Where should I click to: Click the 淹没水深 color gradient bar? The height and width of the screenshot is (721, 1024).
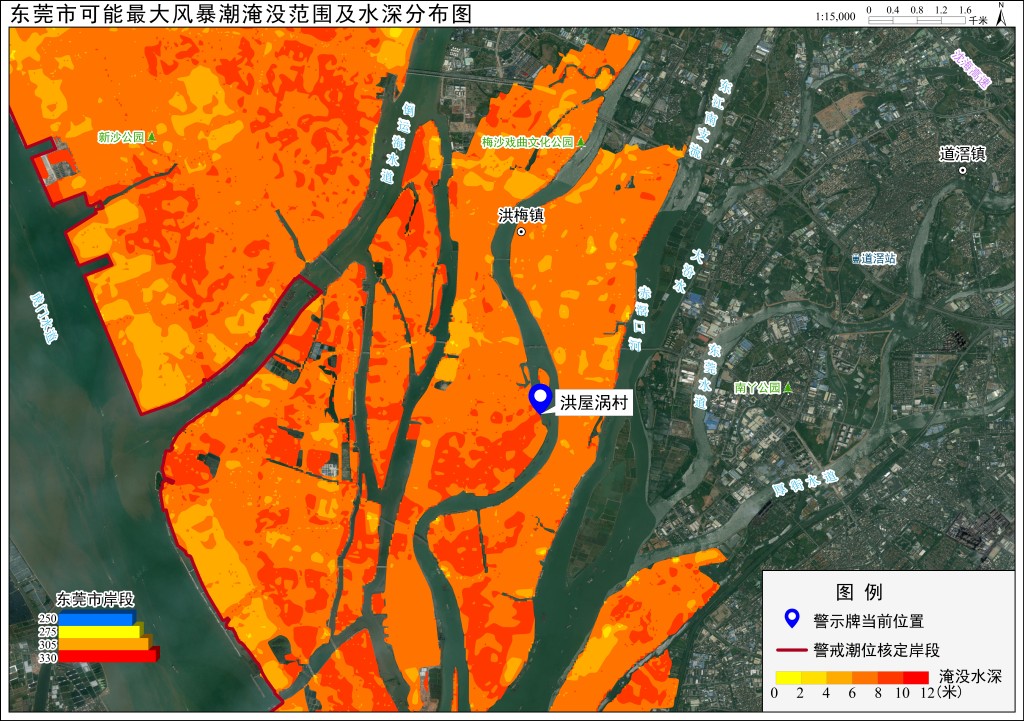[852, 677]
